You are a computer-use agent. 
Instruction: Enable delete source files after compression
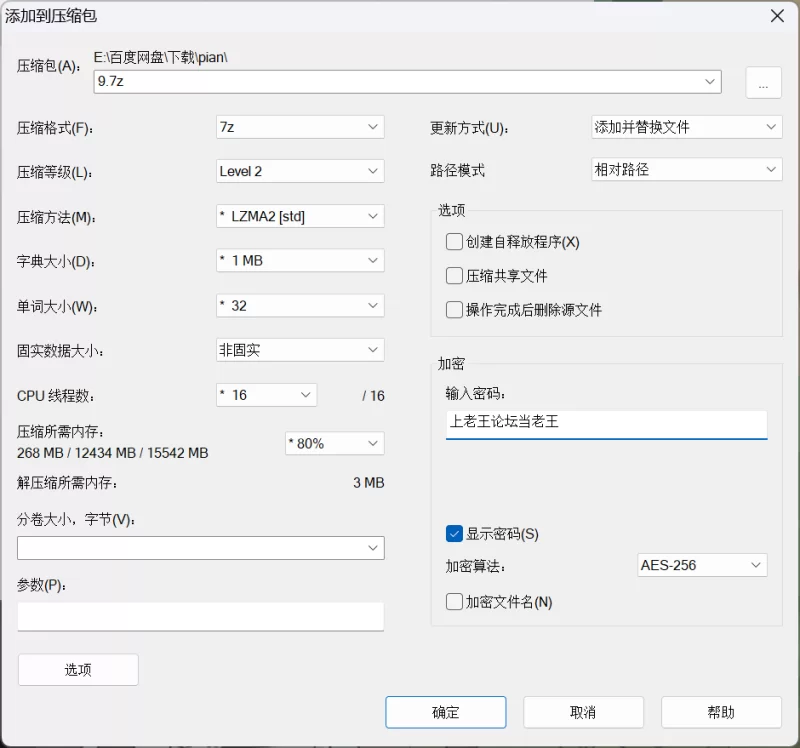pos(454,310)
